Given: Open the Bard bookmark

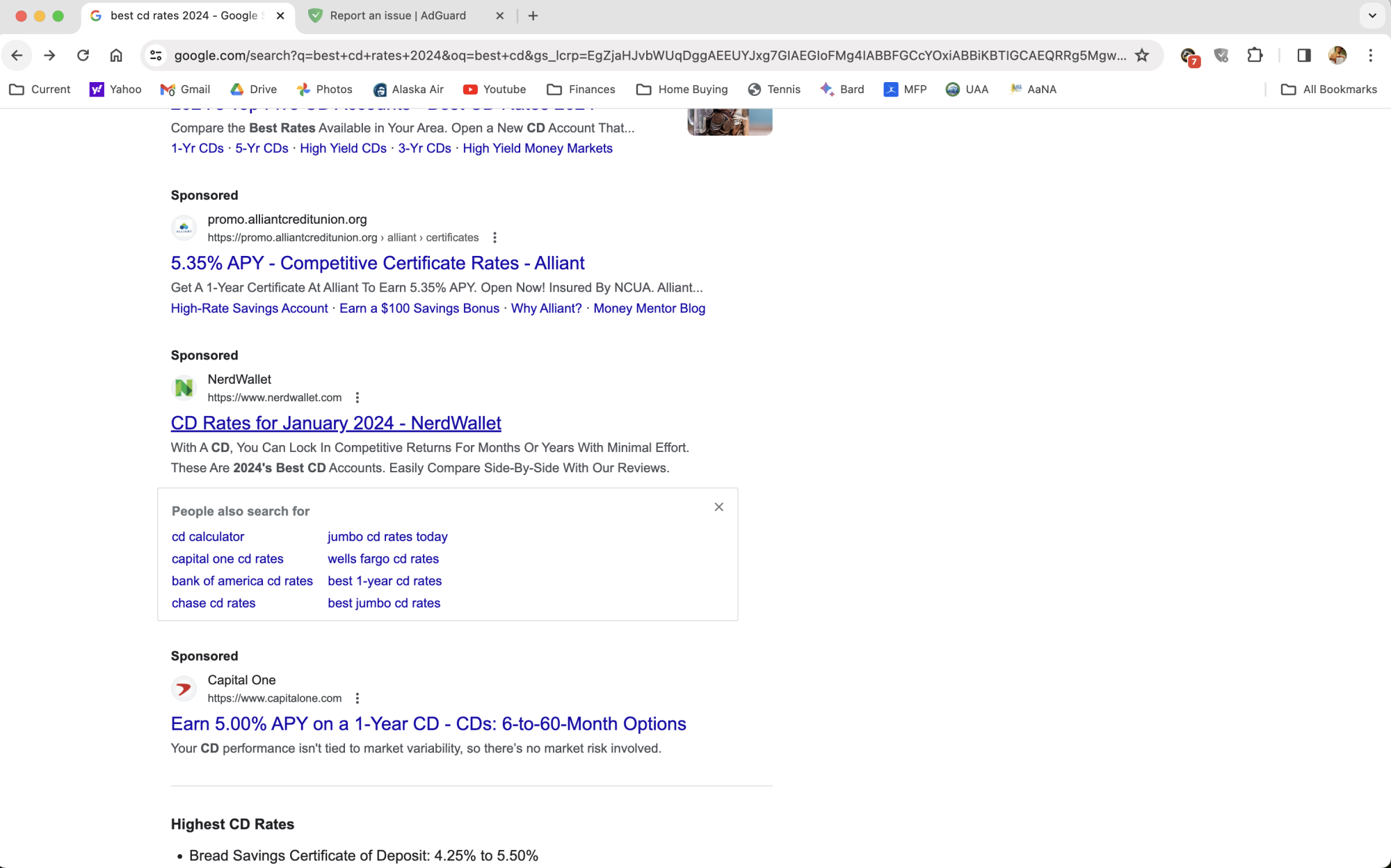Looking at the screenshot, I should [x=842, y=89].
